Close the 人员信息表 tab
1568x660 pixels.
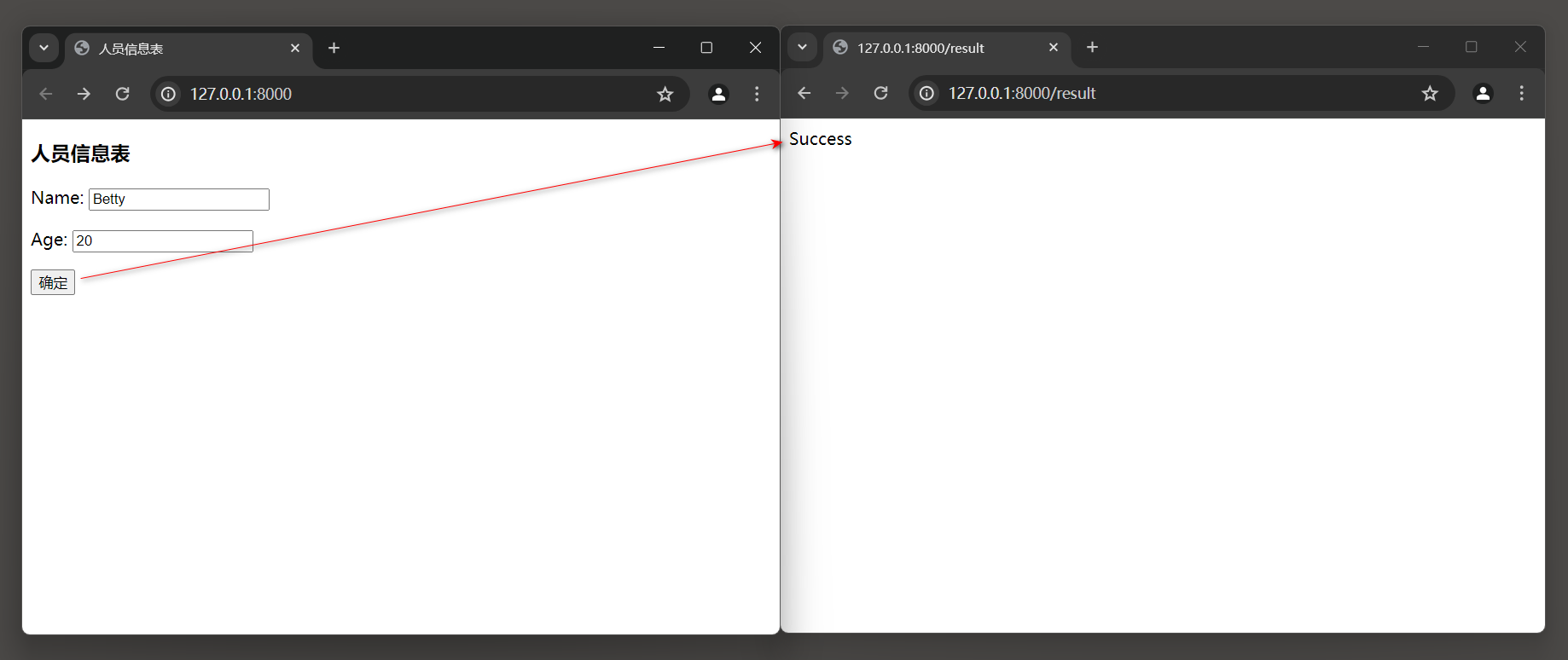(x=295, y=48)
